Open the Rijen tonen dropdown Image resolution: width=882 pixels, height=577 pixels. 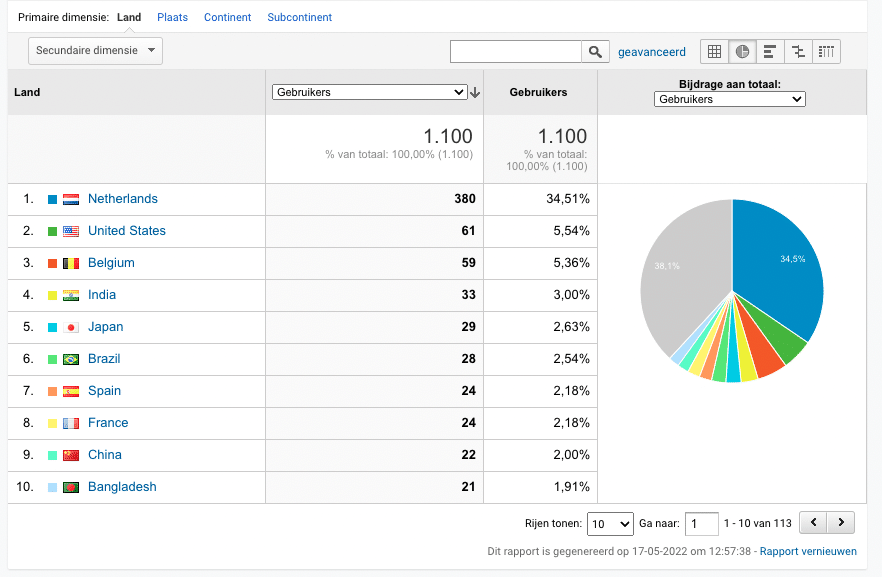[x=610, y=523]
